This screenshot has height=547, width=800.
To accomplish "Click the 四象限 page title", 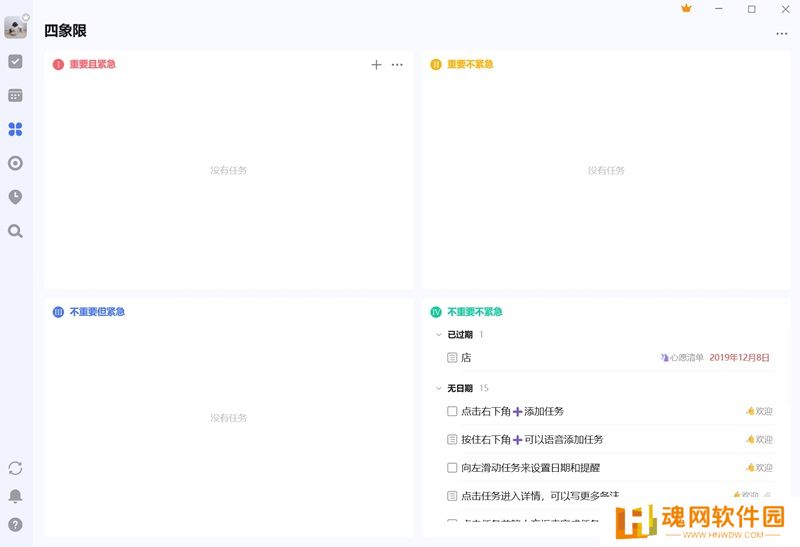I will (x=65, y=31).
